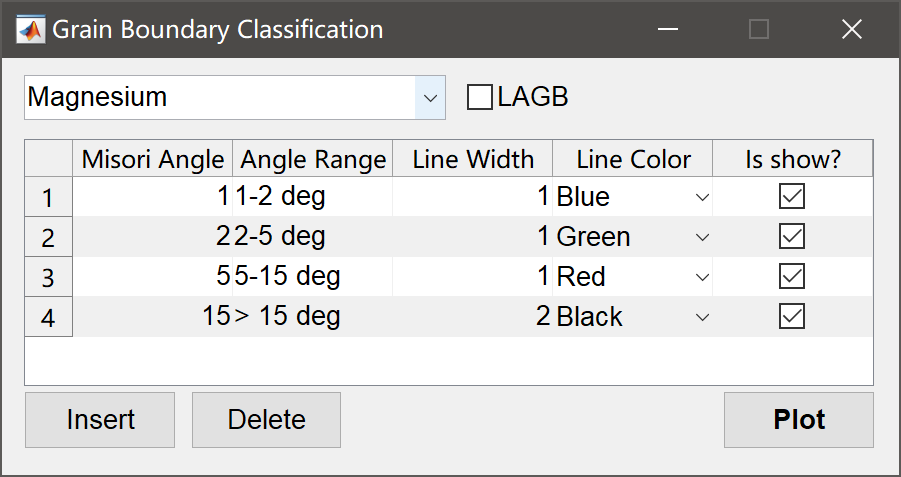Uncheck Is show for the Blue row
Image resolution: width=901 pixels, height=477 pixels.
coord(792,197)
